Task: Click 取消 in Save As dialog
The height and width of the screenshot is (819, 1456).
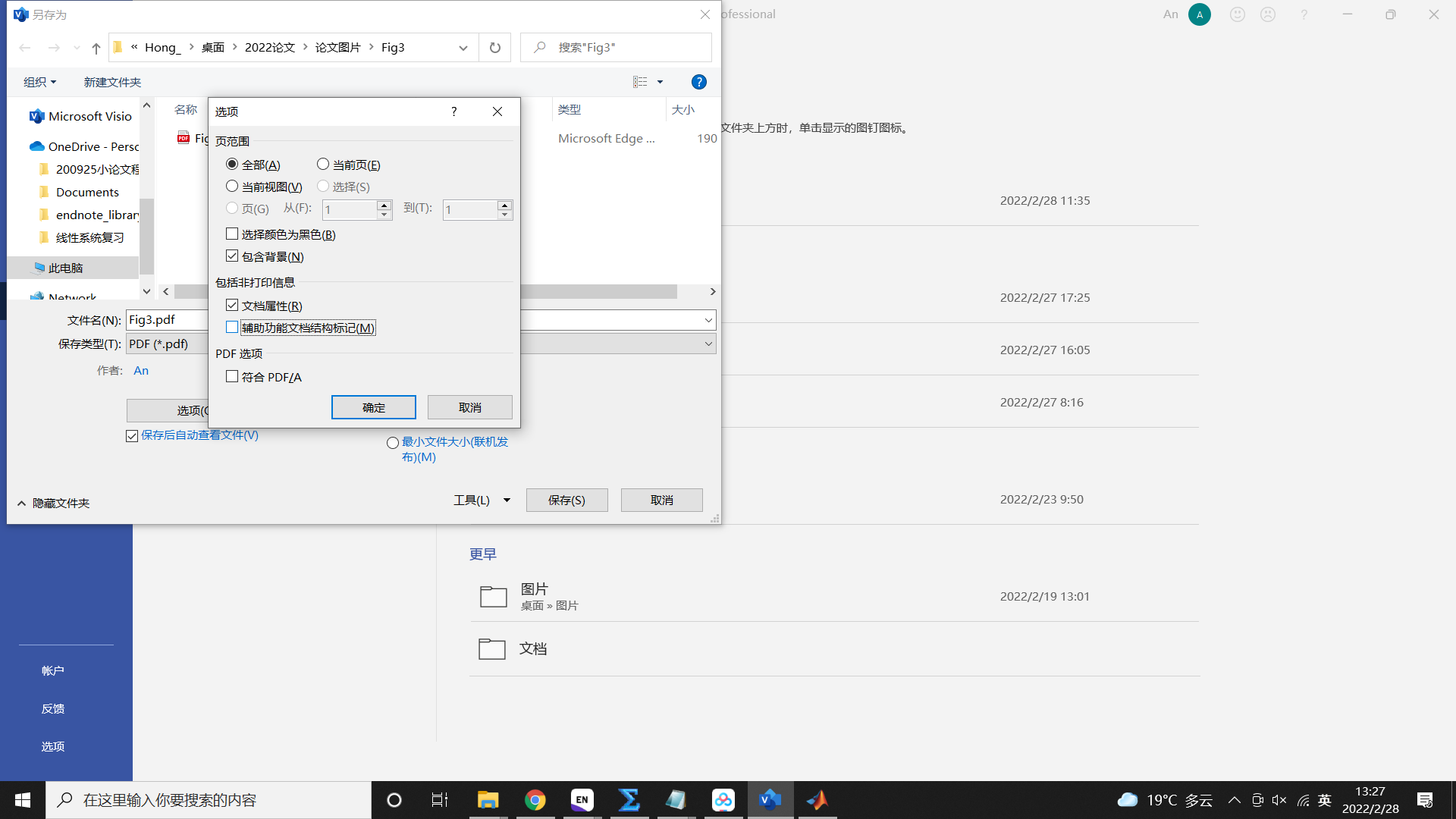Action: [662, 500]
